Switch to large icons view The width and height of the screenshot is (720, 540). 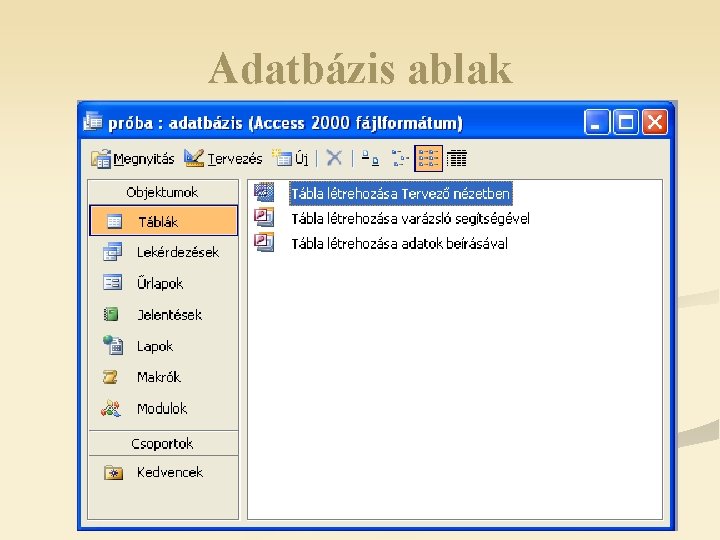click(x=370, y=158)
